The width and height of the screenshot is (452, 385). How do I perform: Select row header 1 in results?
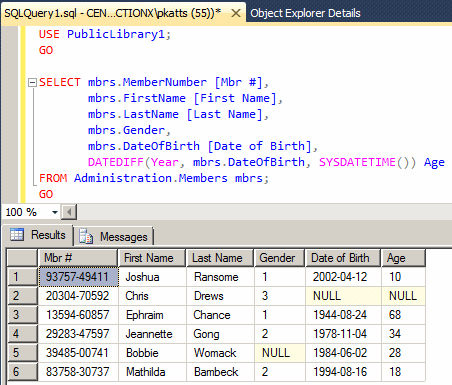pos(22,277)
